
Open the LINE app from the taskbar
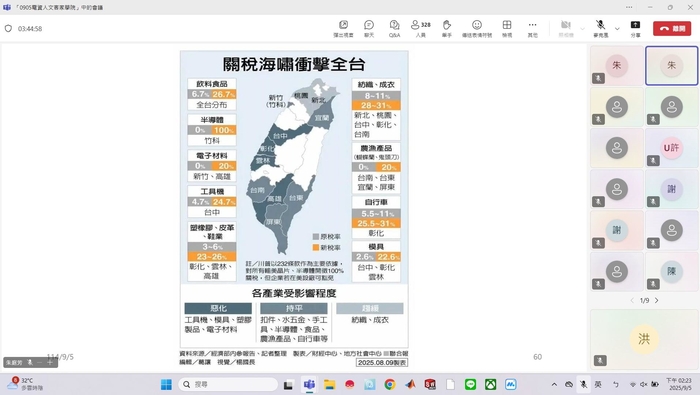pyautogui.click(x=470, y=384)
